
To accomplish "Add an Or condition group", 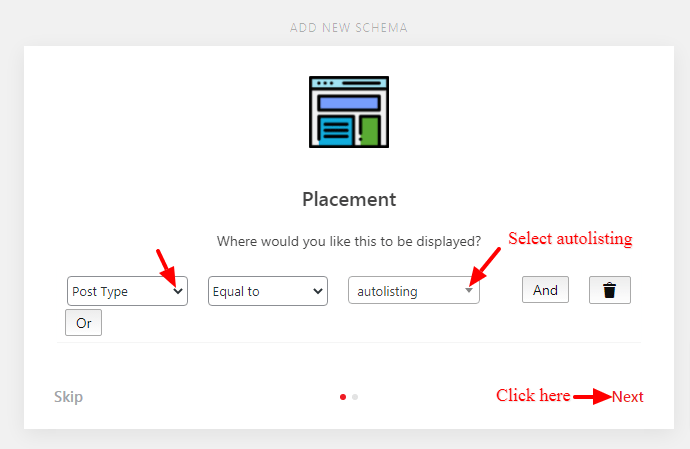I will (x=84, y=323).
